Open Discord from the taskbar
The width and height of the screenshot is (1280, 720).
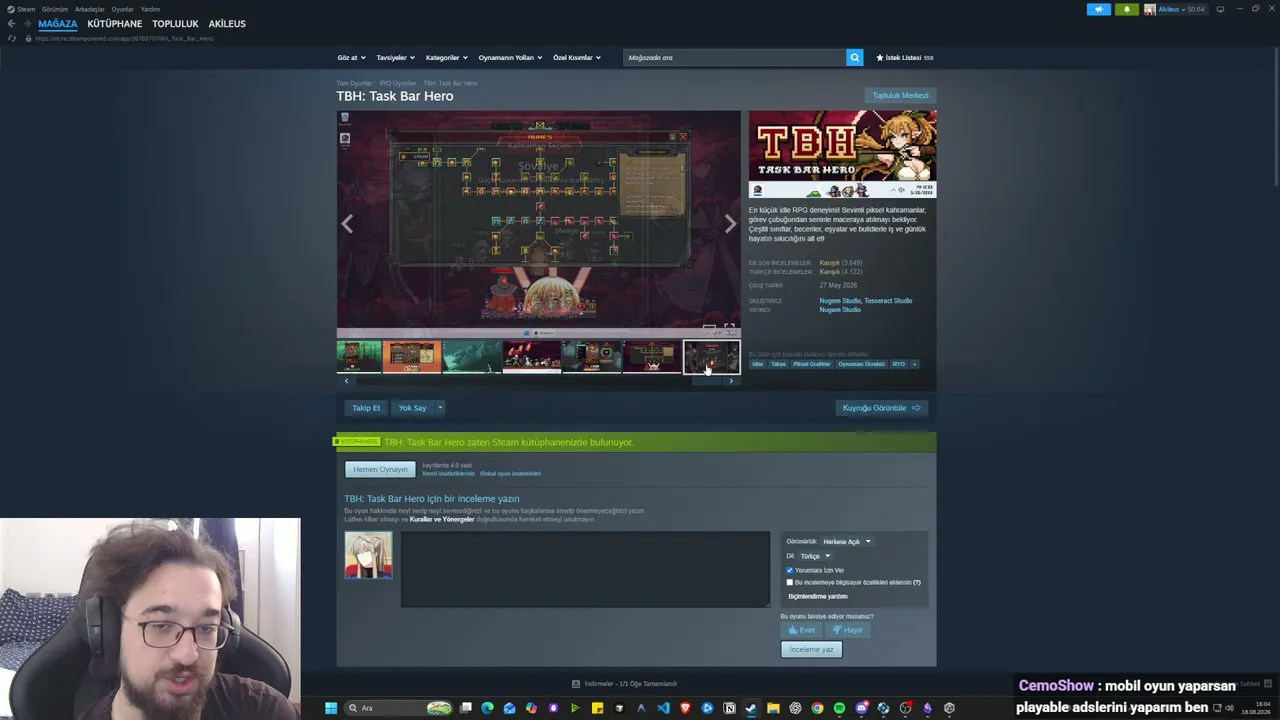click(x=861, y=708)
